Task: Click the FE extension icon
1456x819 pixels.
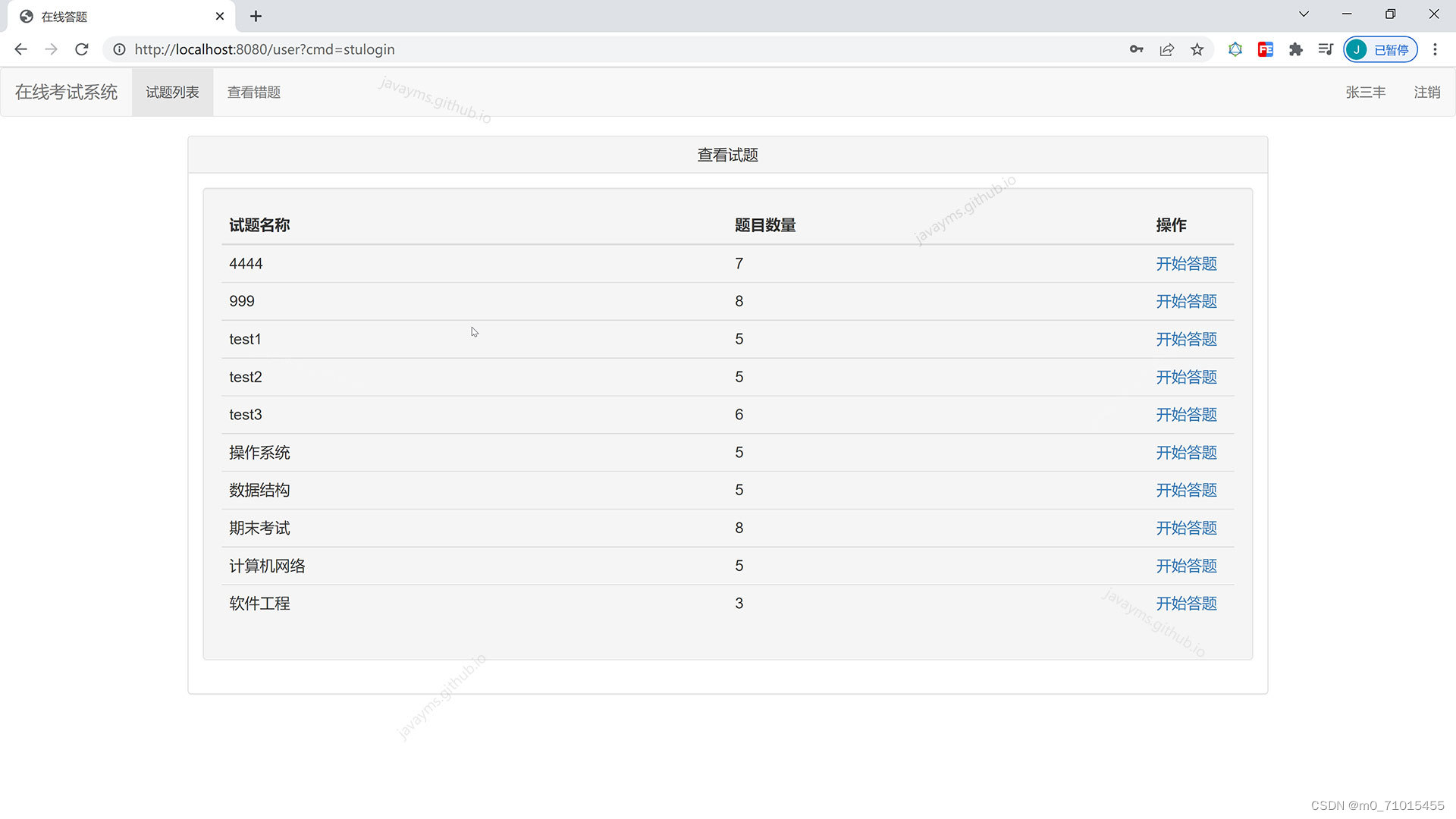Action: (1265, 49)
